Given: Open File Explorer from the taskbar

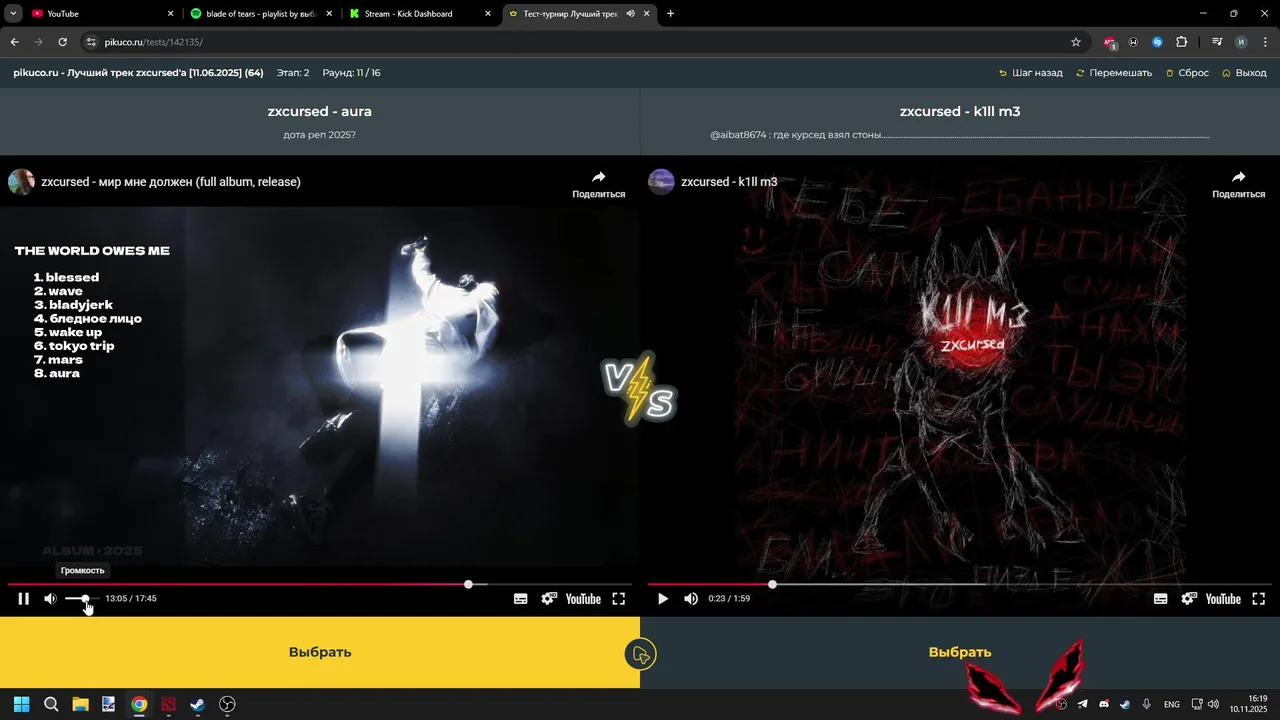Looking at the screenshot, I should point(80,704).
